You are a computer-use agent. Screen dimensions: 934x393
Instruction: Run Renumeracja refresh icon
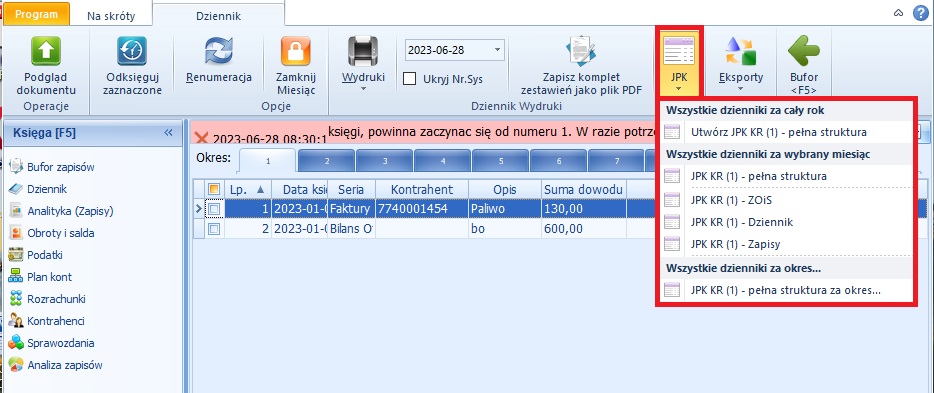tap(219, 51)
